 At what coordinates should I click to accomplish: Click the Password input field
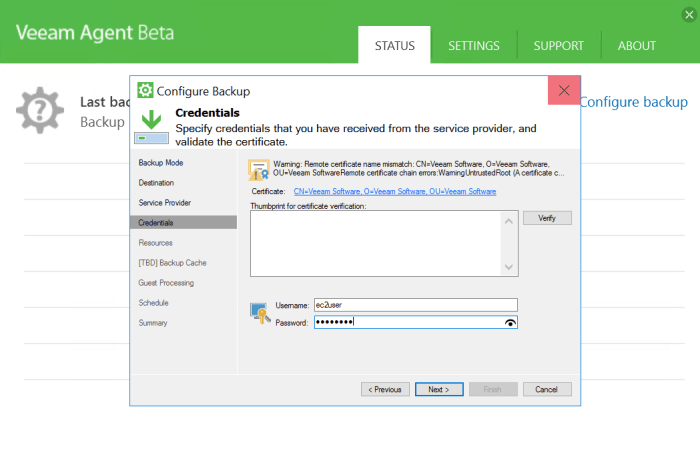416,322
